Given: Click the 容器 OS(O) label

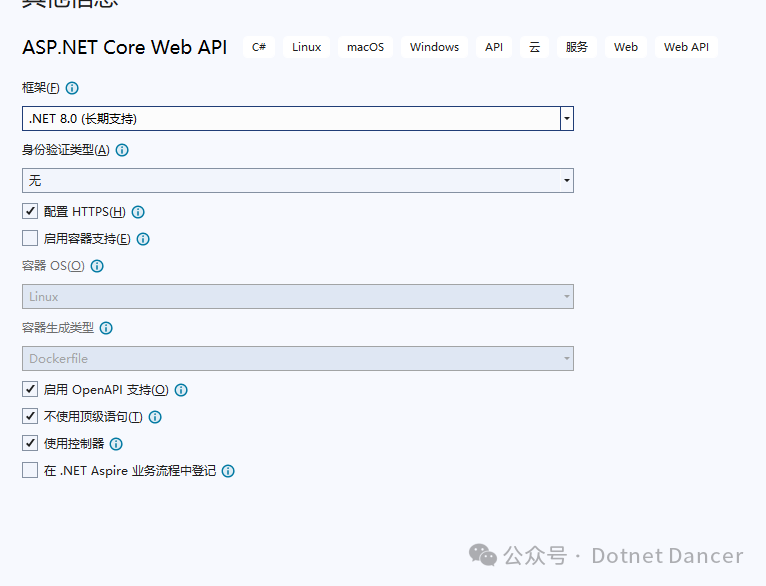Looking at the screenshot, I should click(53, 266).
